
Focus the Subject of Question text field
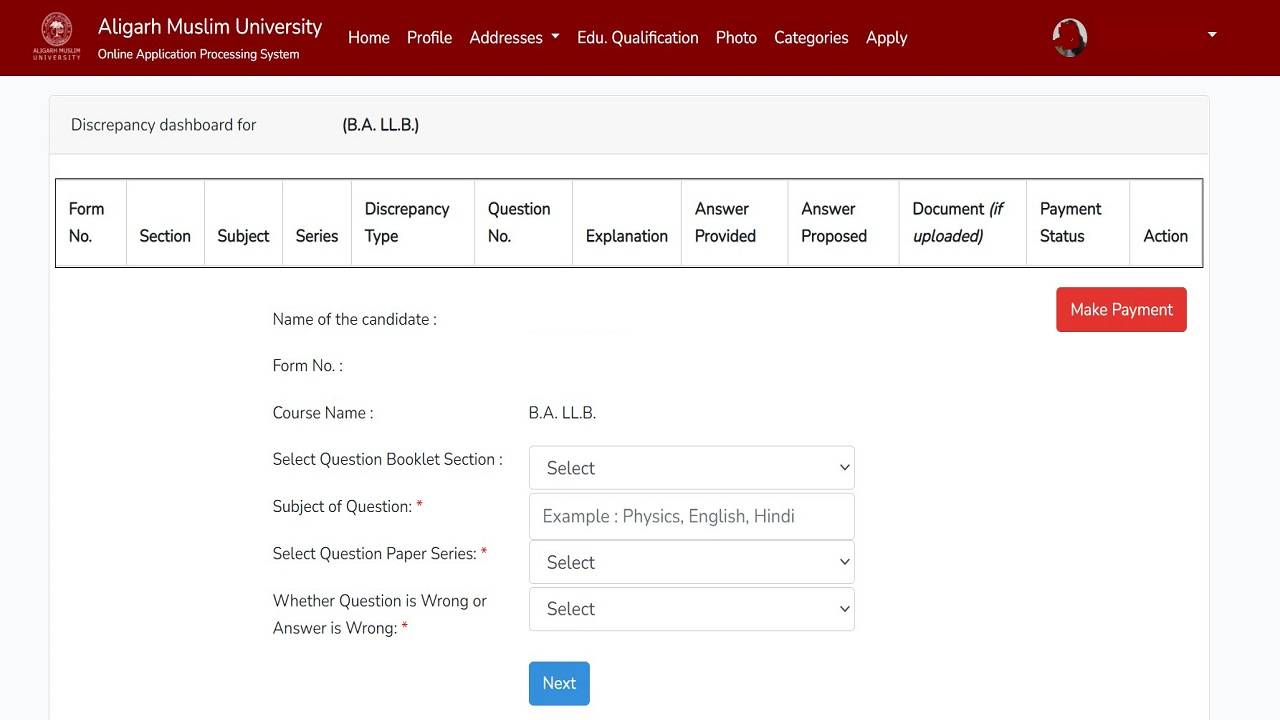pyautogui.click(x=691, y=516)
